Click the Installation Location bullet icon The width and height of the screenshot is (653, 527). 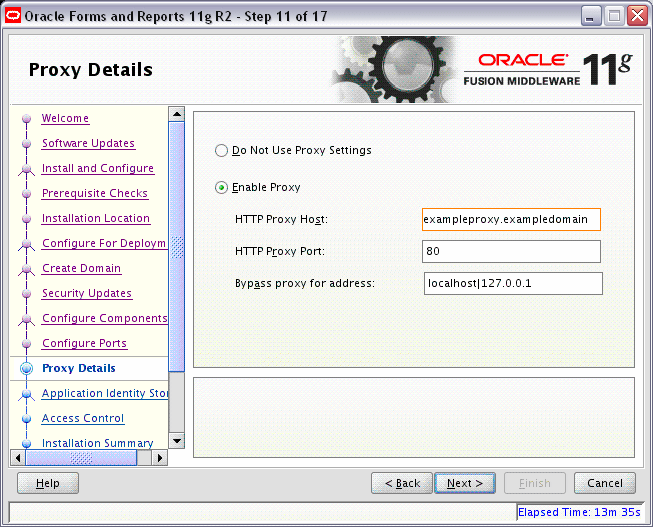[x=27, y=219]
